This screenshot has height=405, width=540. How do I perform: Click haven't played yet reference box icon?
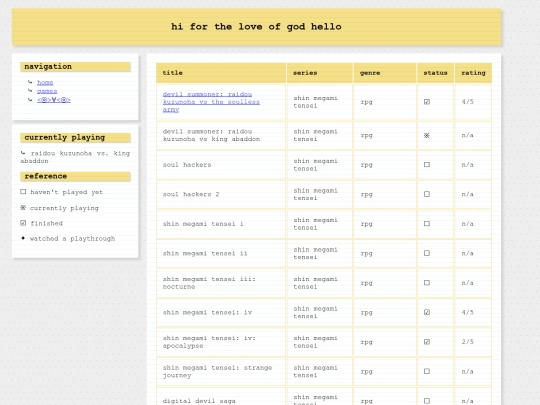point(23,192)
